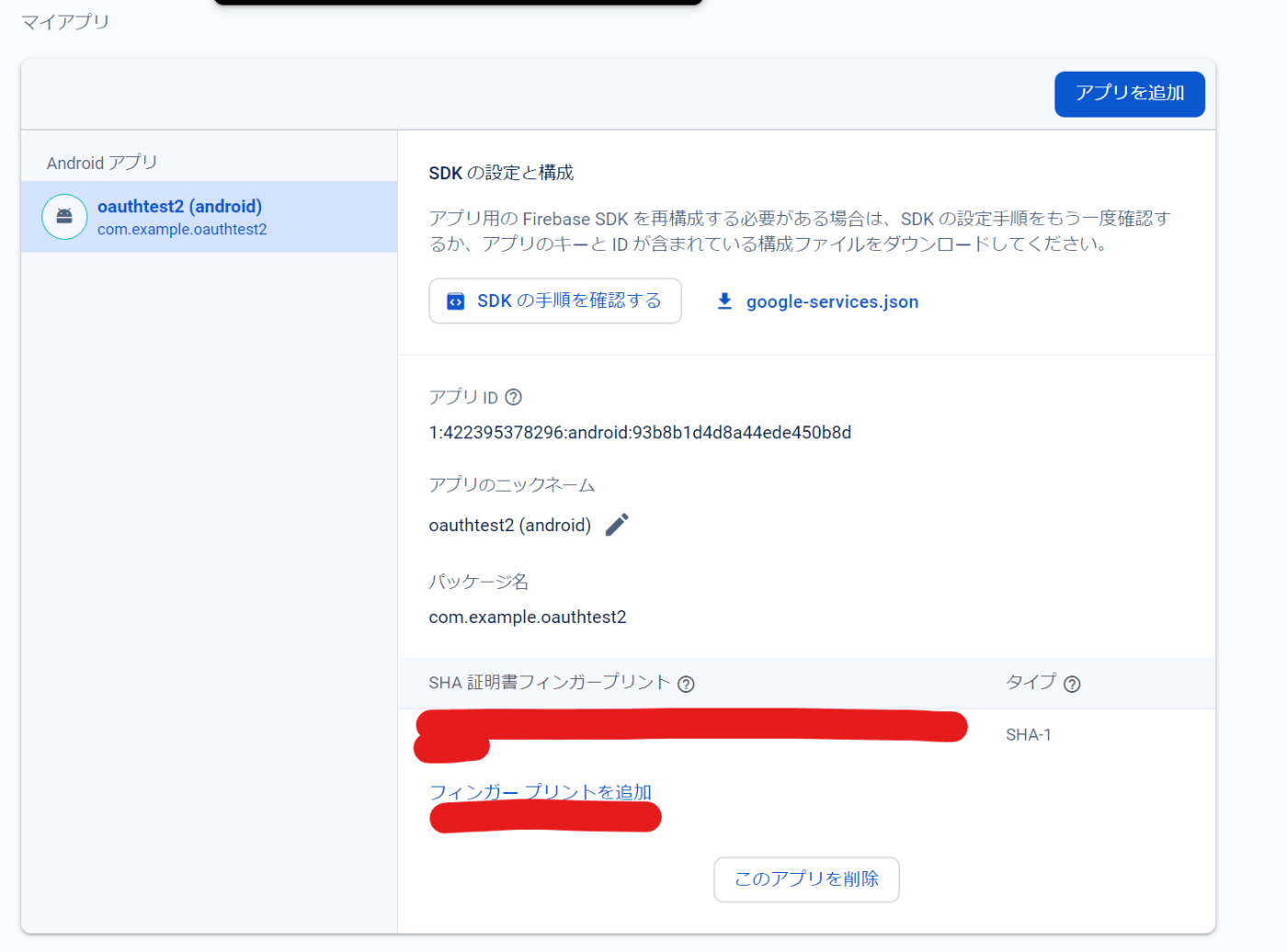1287x952 pixels.
Task: Click the app ID value 1:422395378296:android
Action: (640, 433)
